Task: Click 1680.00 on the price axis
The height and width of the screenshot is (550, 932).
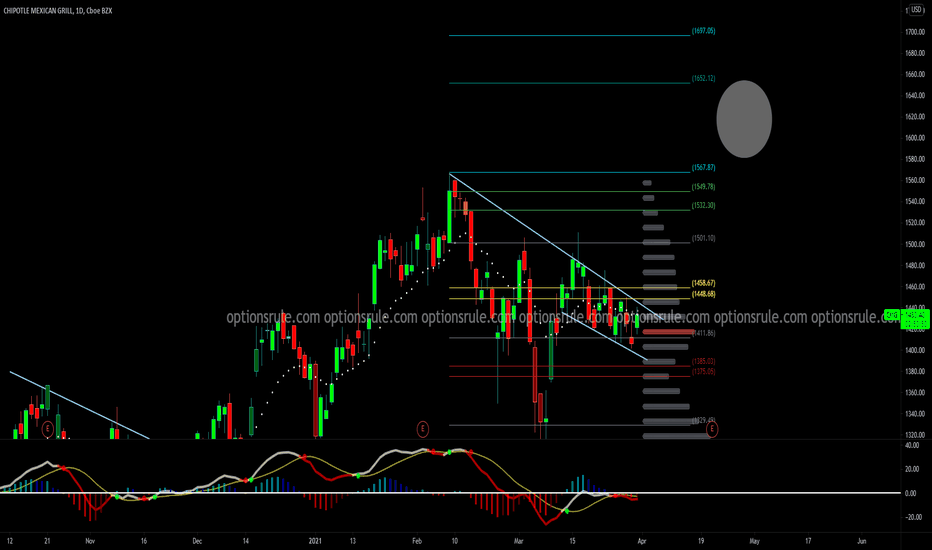Action: [x=915, y=54]
